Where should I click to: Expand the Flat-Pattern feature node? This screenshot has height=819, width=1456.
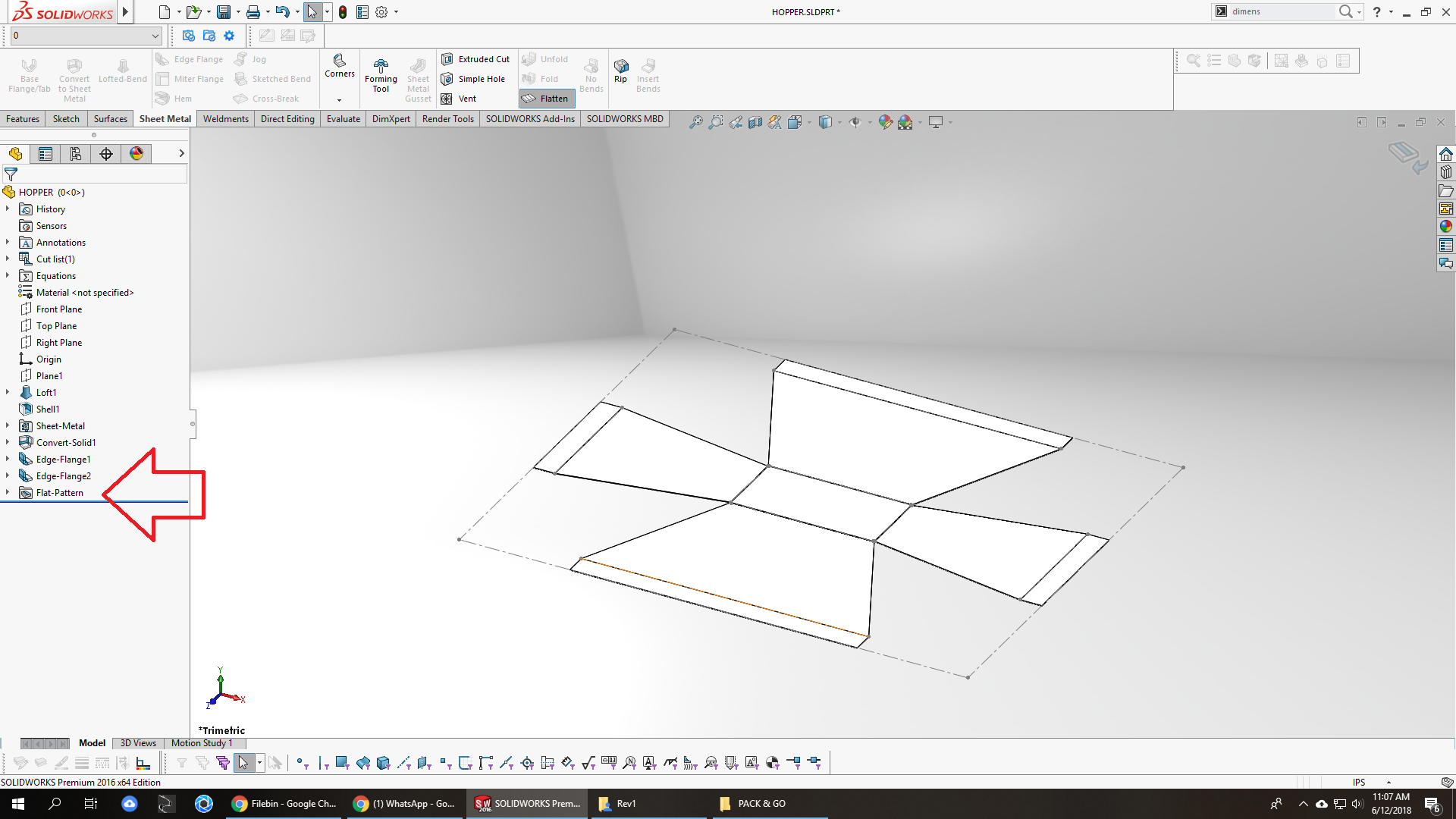click(8, 493)
